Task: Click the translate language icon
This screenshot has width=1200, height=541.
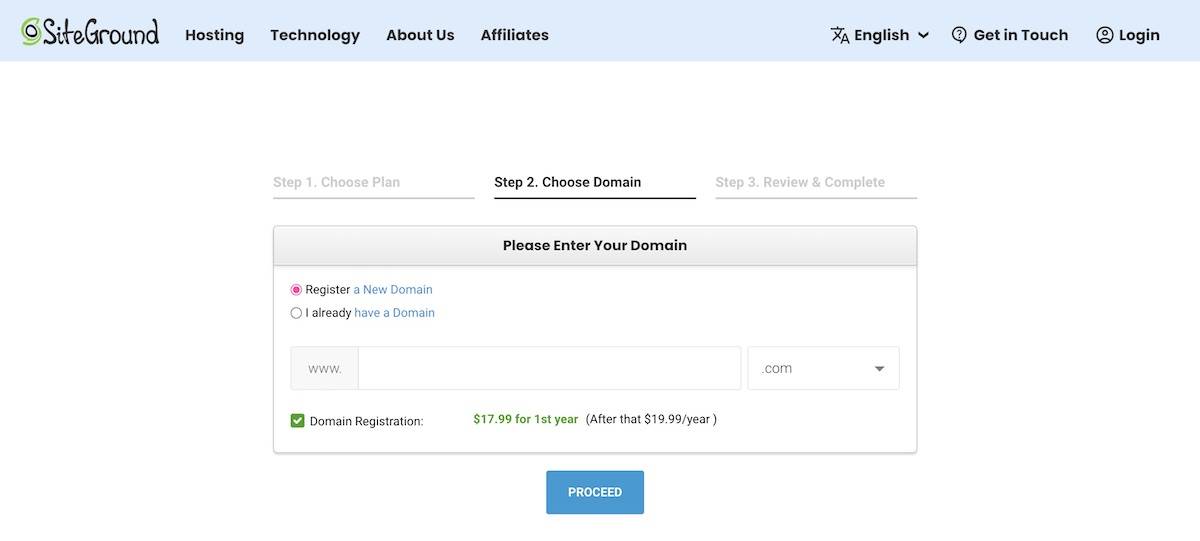Action: tap(840, 35)
